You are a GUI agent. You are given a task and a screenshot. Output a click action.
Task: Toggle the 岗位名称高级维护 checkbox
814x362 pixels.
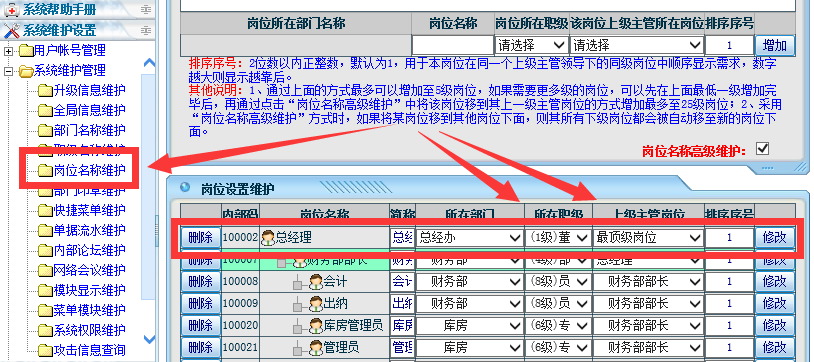tap(762, 149)
